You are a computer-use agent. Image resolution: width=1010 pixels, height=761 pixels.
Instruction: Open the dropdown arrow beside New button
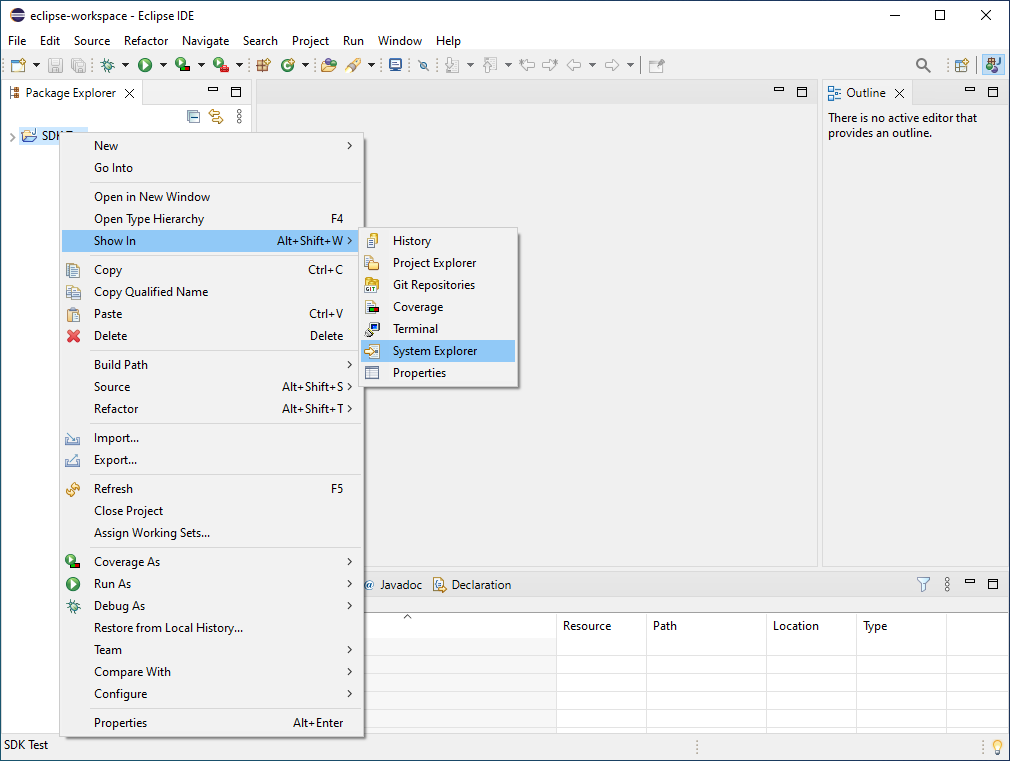point(36,65)
